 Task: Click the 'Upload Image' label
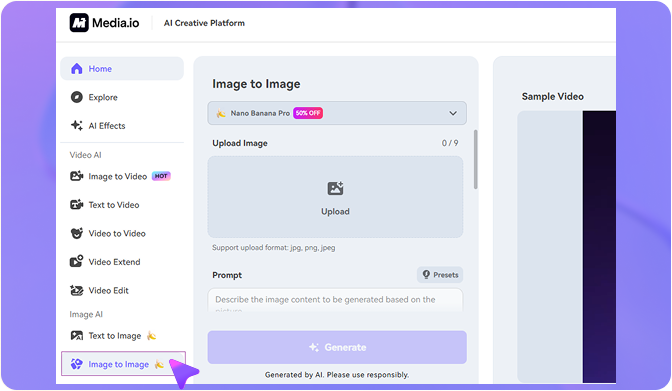click(x=240, y=143)
